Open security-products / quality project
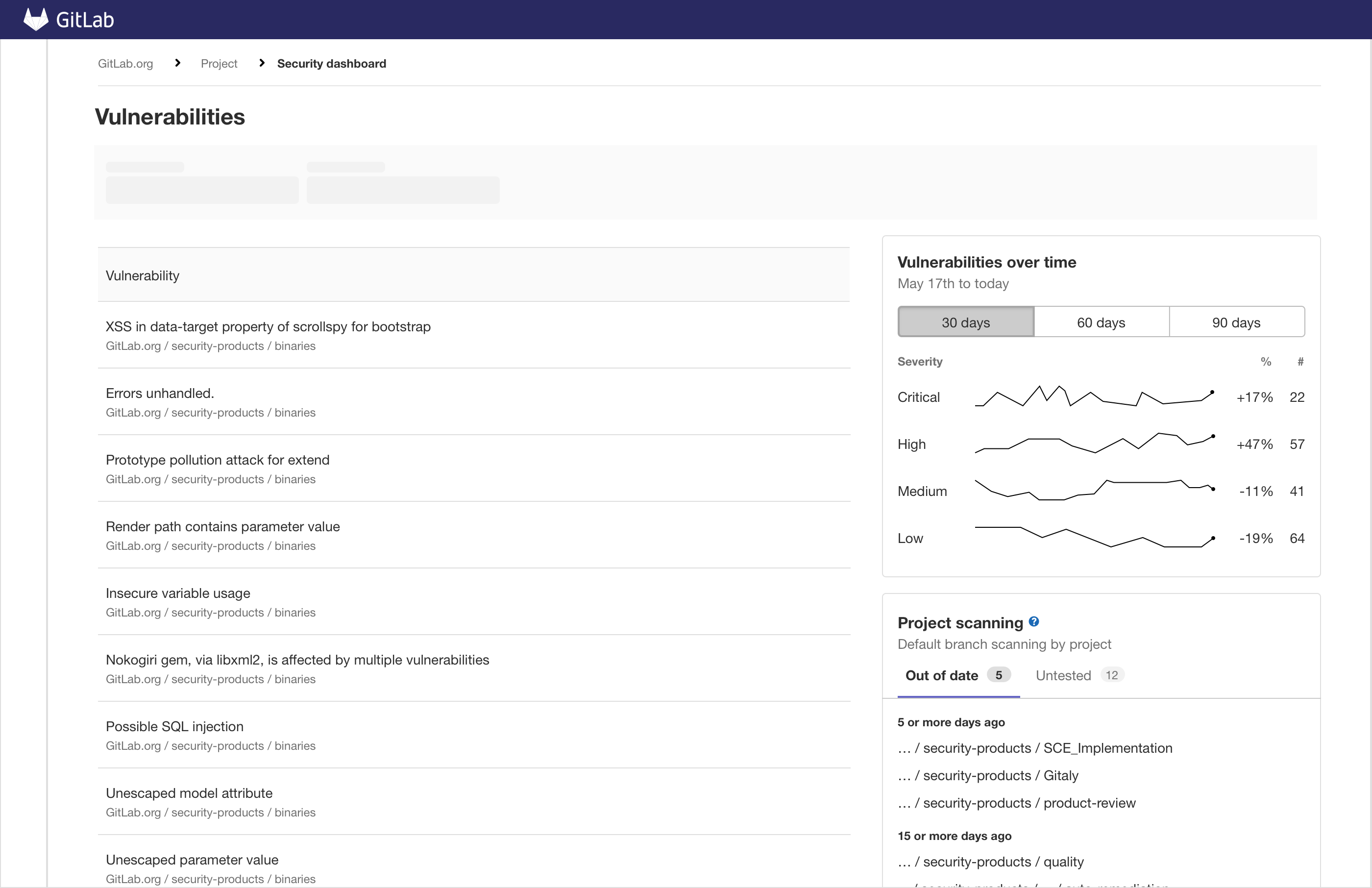The width and height of the screenshot is (1372, 888). click(x=990, y=862)
